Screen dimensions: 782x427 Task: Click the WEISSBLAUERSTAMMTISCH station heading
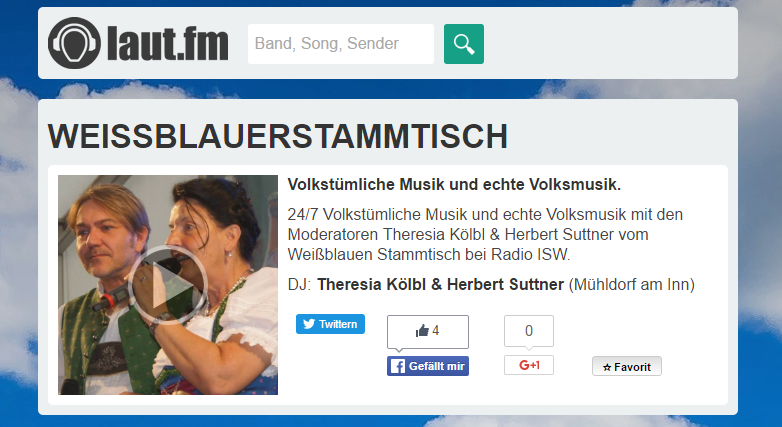(277, 136)
